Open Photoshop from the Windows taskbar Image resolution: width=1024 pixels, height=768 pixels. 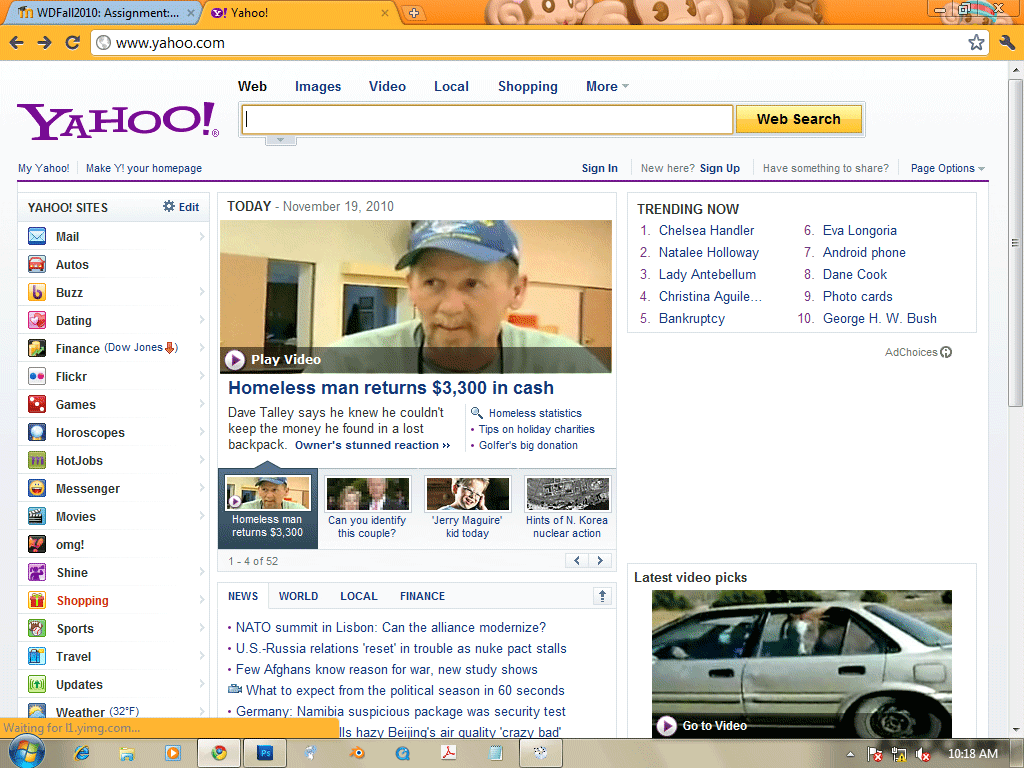266,753
